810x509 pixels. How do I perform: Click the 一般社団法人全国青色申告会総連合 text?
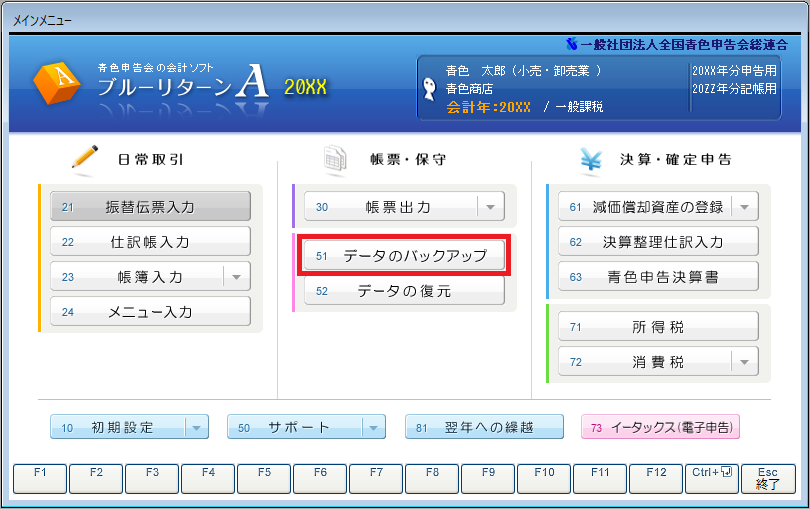(x=684, y=45)
